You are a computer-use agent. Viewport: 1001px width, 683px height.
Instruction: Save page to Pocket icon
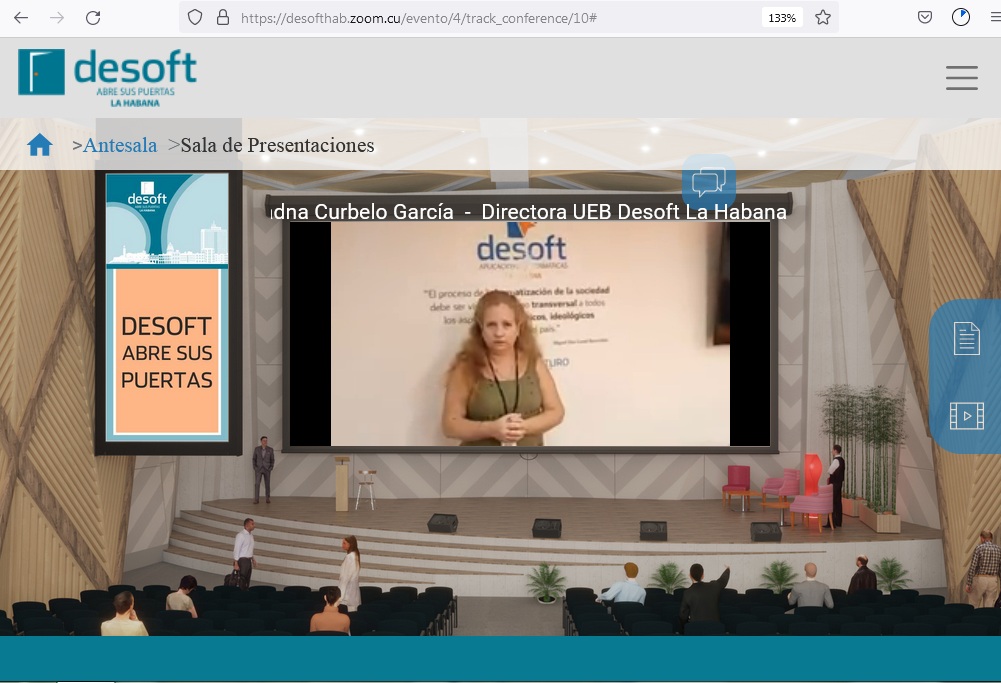pos(924,18)
